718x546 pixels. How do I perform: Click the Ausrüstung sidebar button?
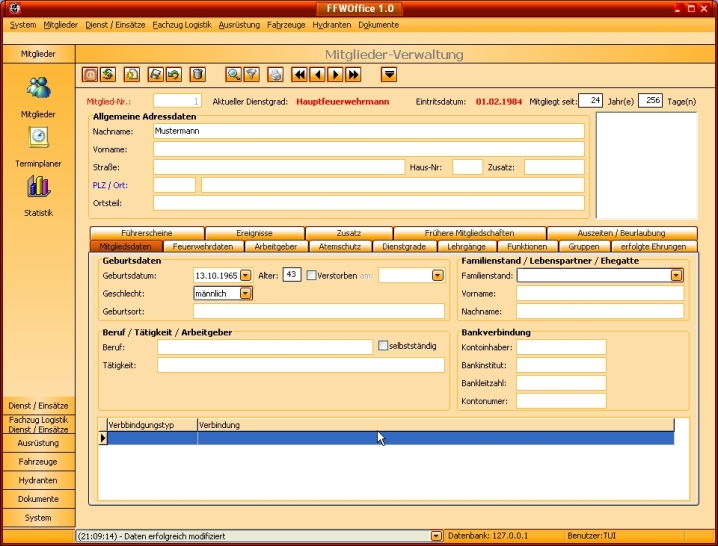[x=38, y=443]
